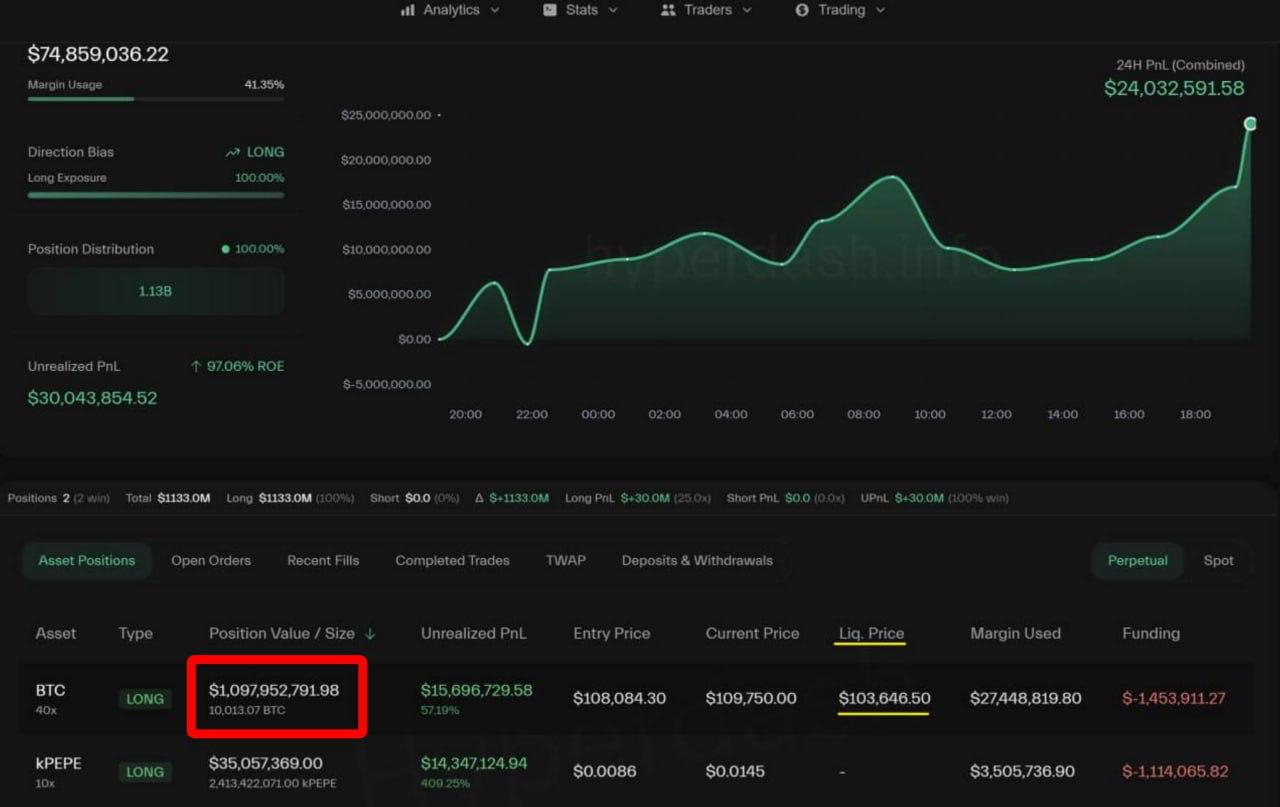Sort by Unrealized PnL column header
Screen dimensions: 1280x807
coord(474,634)
